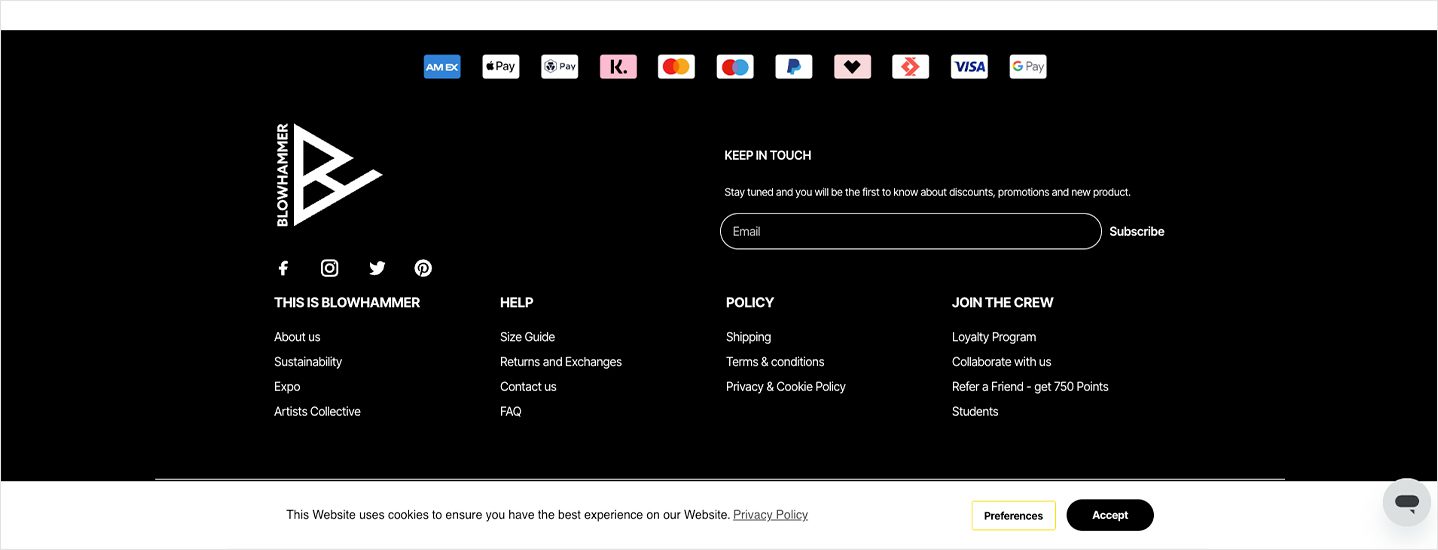Click the KEEP IN TOUCH heading
Viewport: 1438px width, 550px height.
tap(768, 155)
